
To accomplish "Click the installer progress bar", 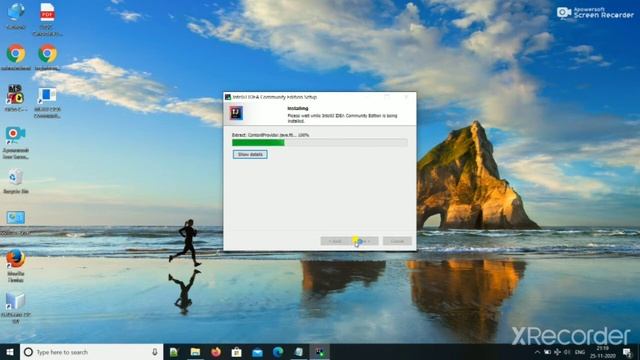I will coord(320,142).
